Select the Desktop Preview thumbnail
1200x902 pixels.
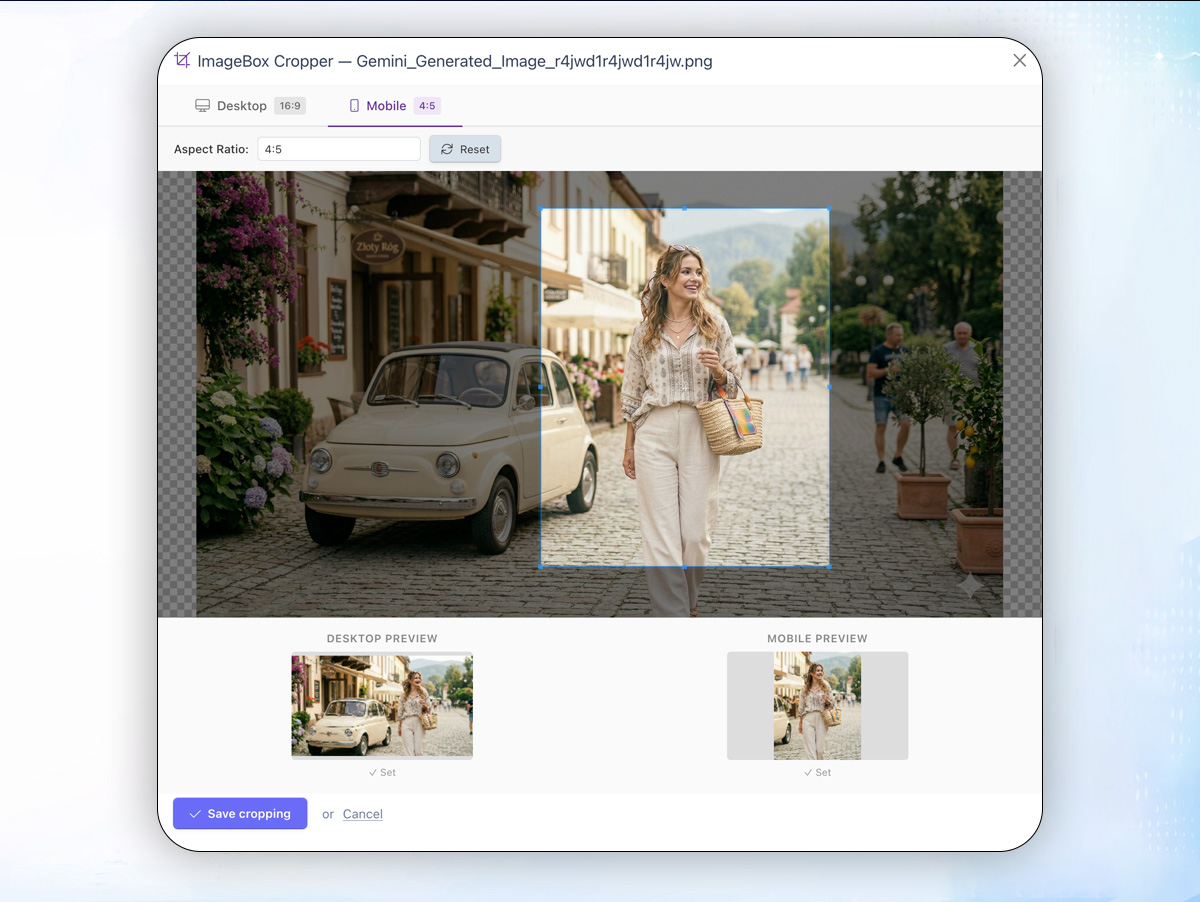382,706
